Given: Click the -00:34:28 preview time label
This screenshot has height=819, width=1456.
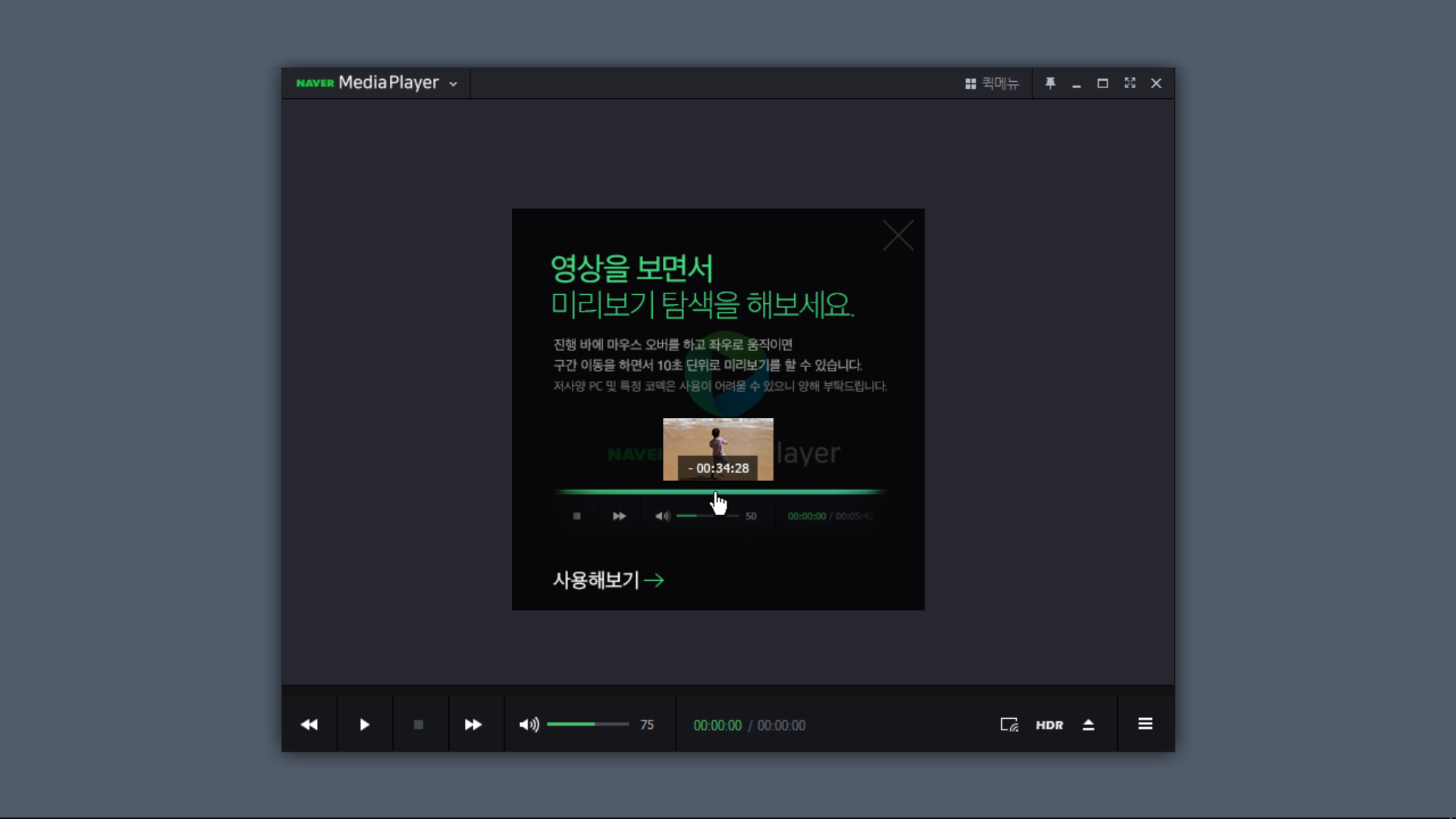Looking at the screenshot, I should coord(718,469).
